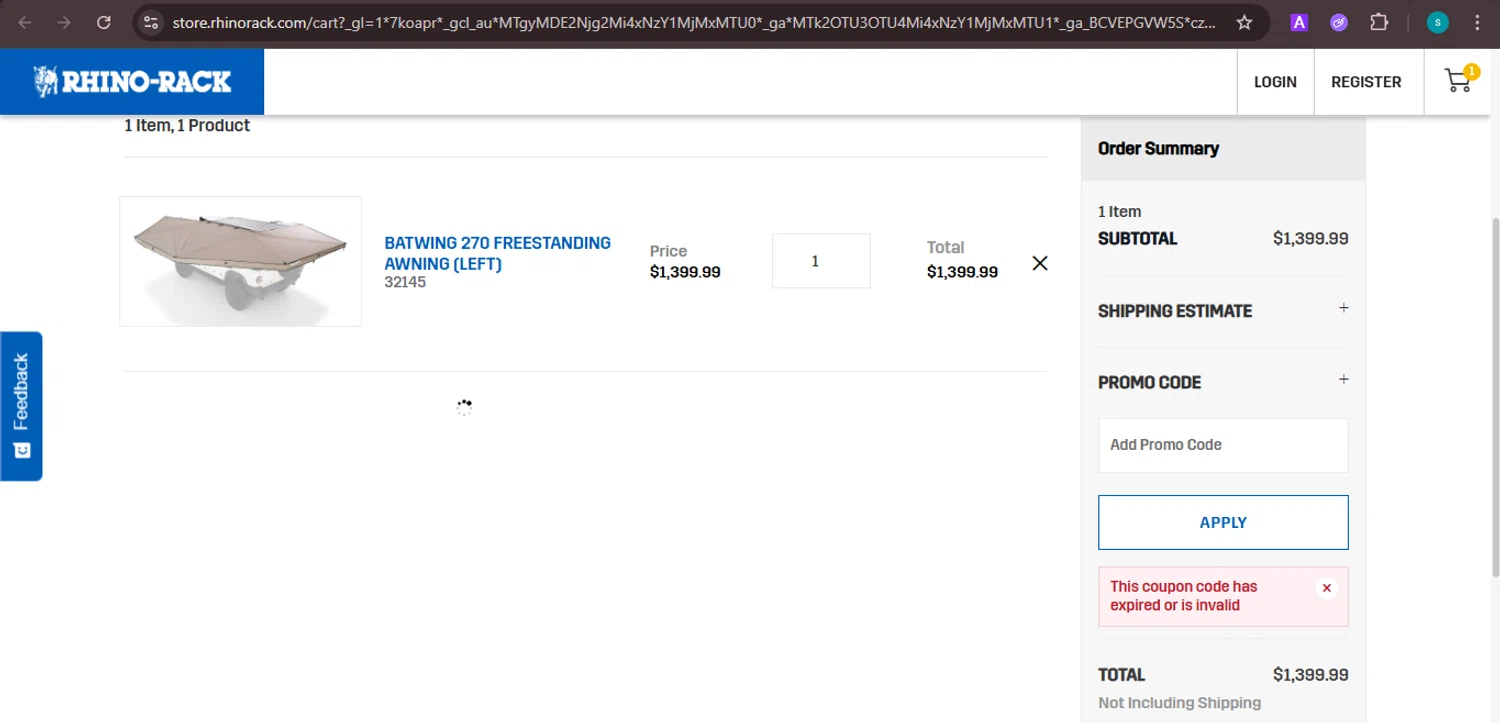Screen dimensions: 1500x723
Task: Click the '1 Item, 1 Product' text
Action: 187,126
